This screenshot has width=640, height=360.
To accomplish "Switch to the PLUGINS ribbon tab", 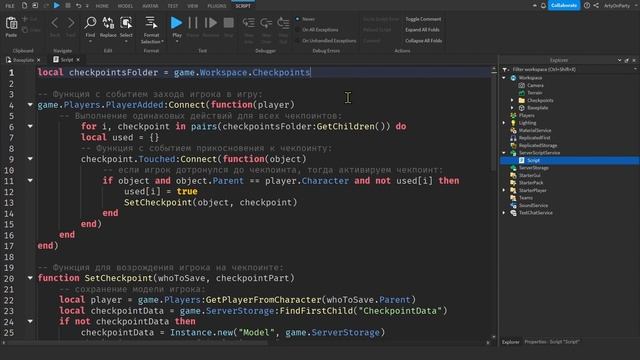I will (x=217, y=6).
